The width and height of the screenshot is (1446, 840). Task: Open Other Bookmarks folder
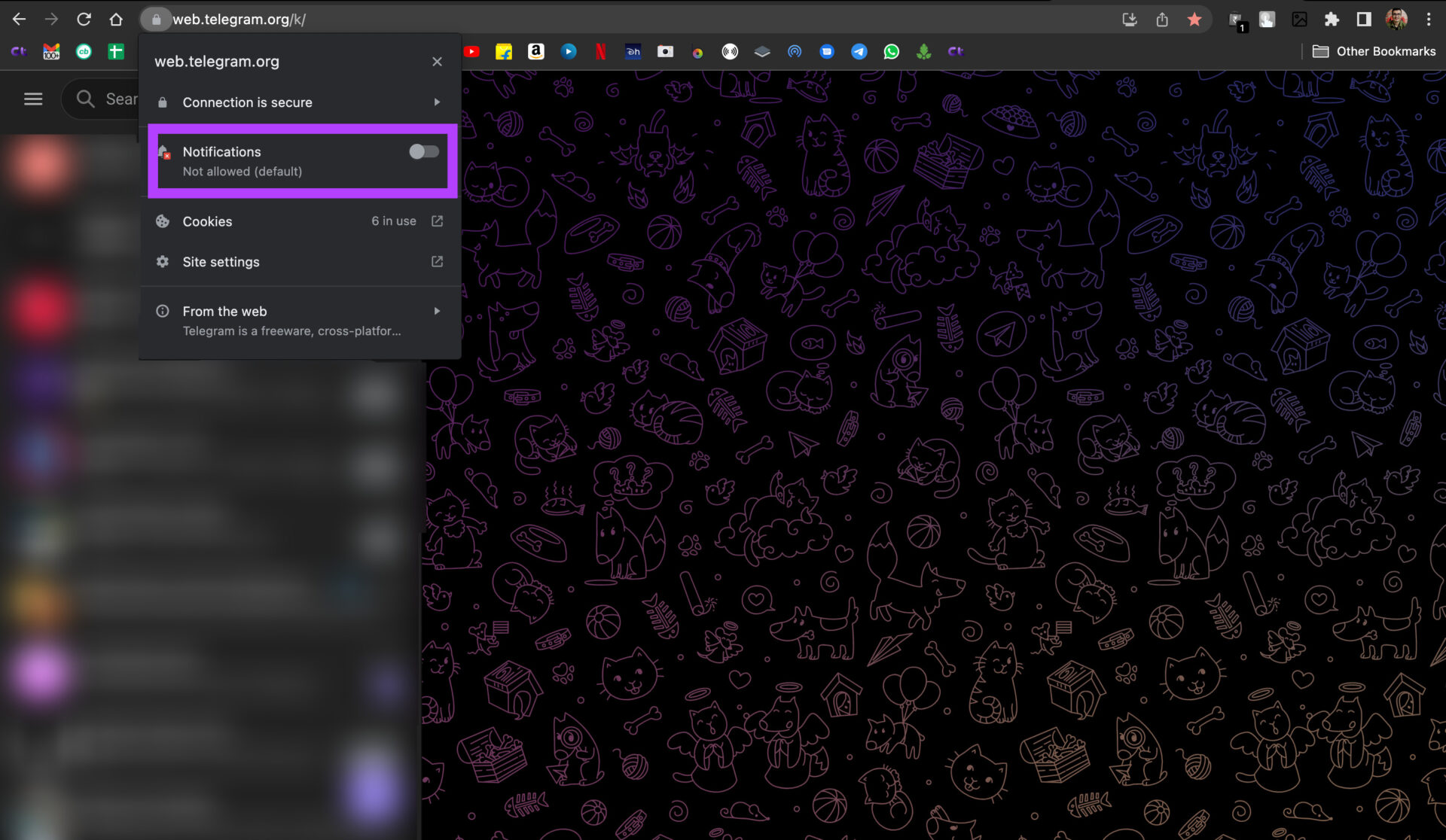[1374, 52]
